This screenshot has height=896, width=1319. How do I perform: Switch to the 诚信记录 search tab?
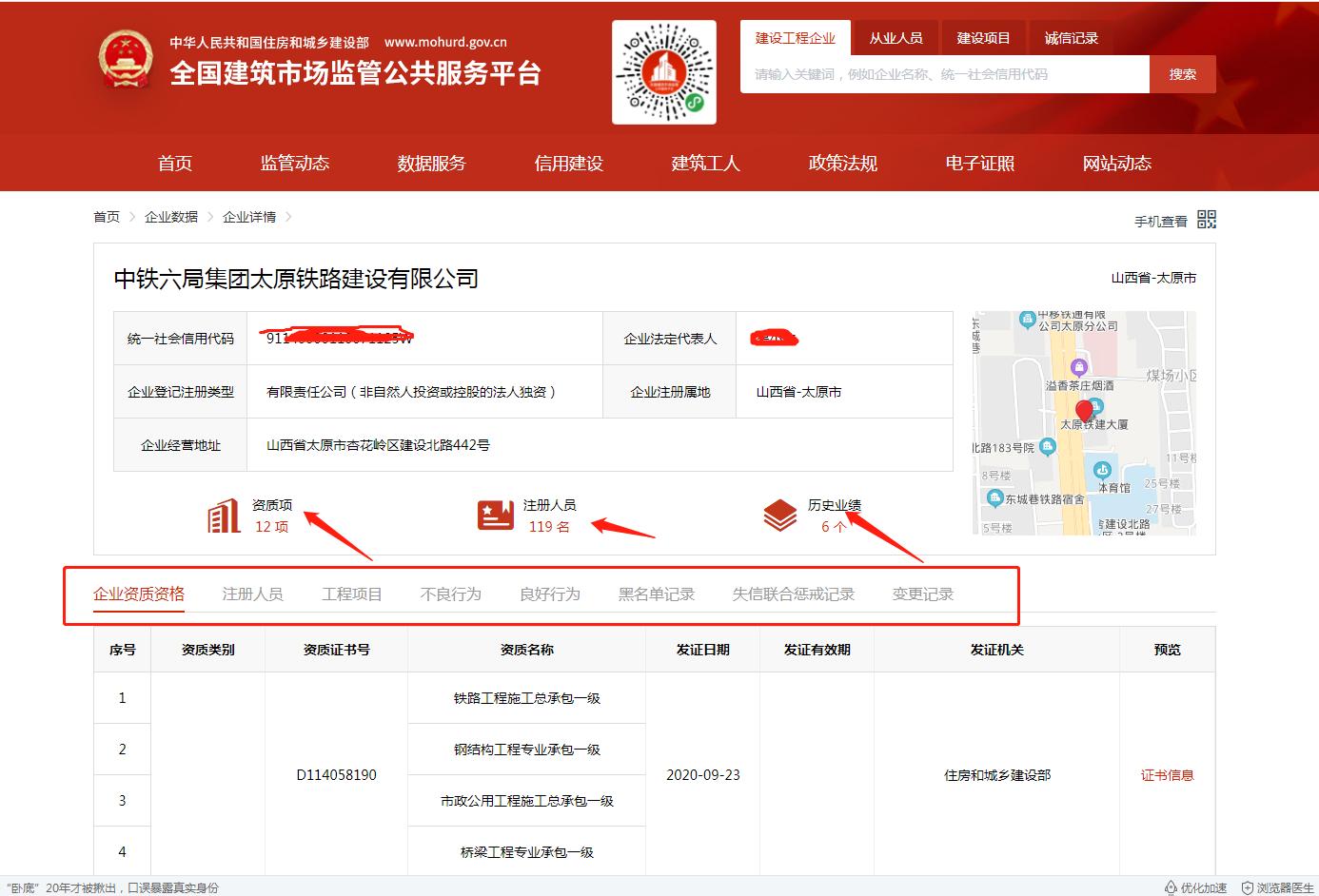tap(1071, 37)
